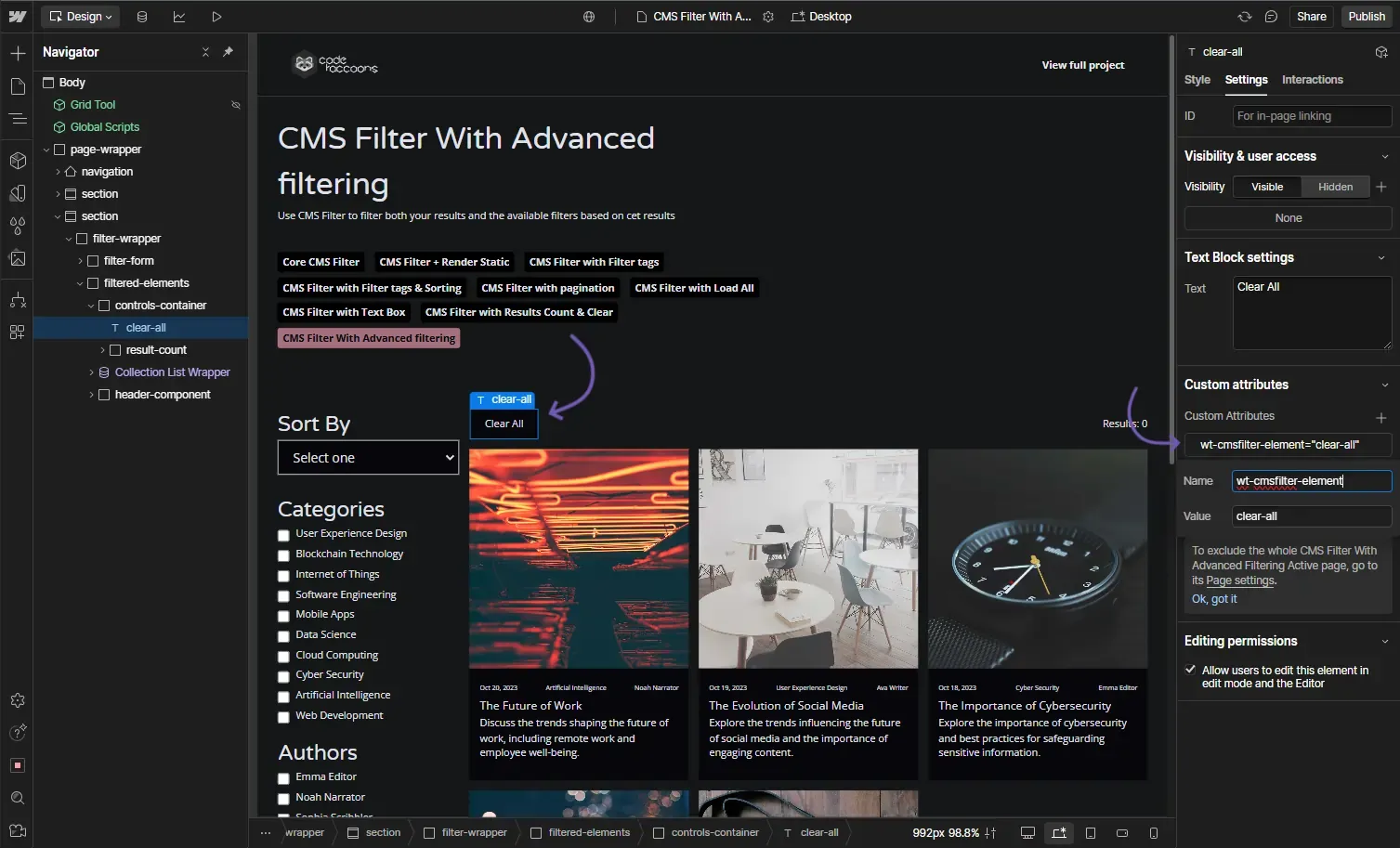Pin the Navigator panel
1400x848 pixels.
[229, 52]
